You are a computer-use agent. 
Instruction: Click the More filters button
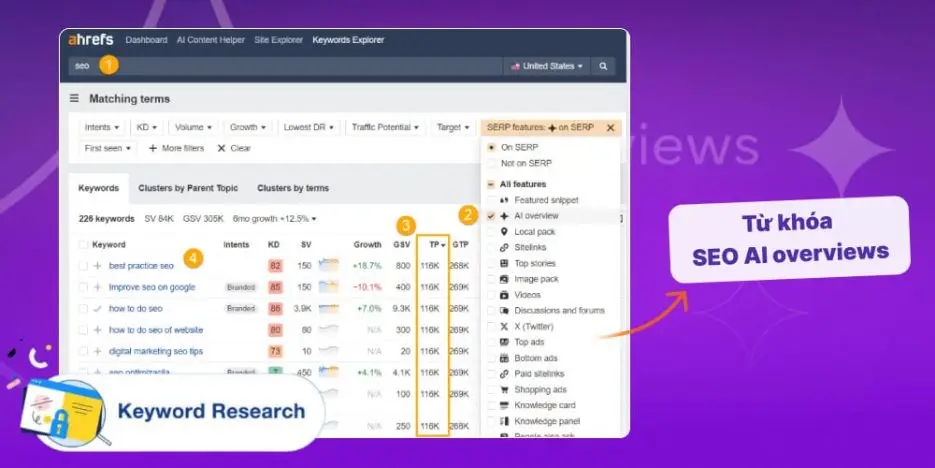(176, 148)
